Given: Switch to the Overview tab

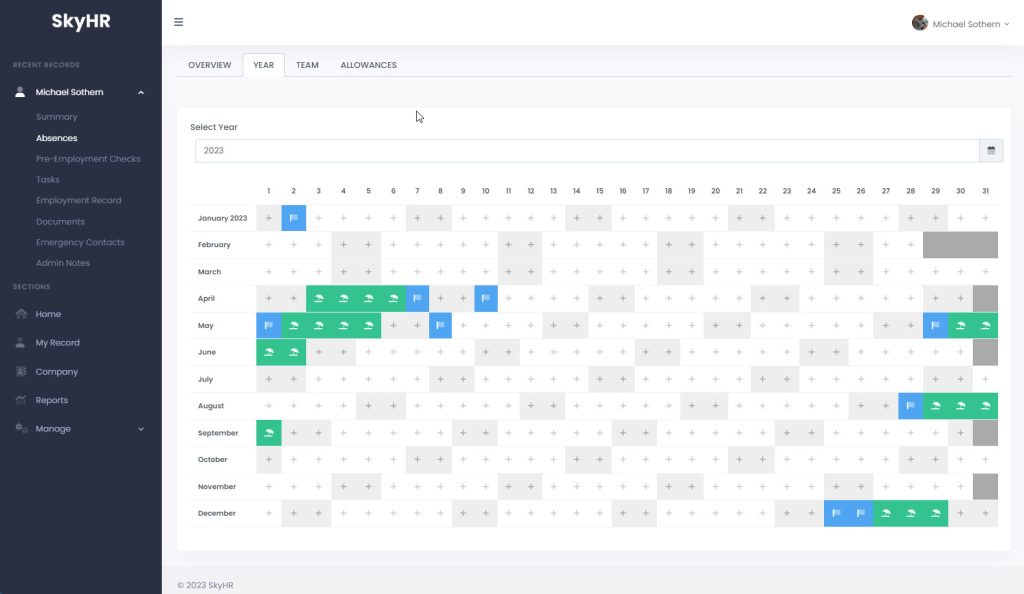Looking at the screenshot, I should pos(209,65).
